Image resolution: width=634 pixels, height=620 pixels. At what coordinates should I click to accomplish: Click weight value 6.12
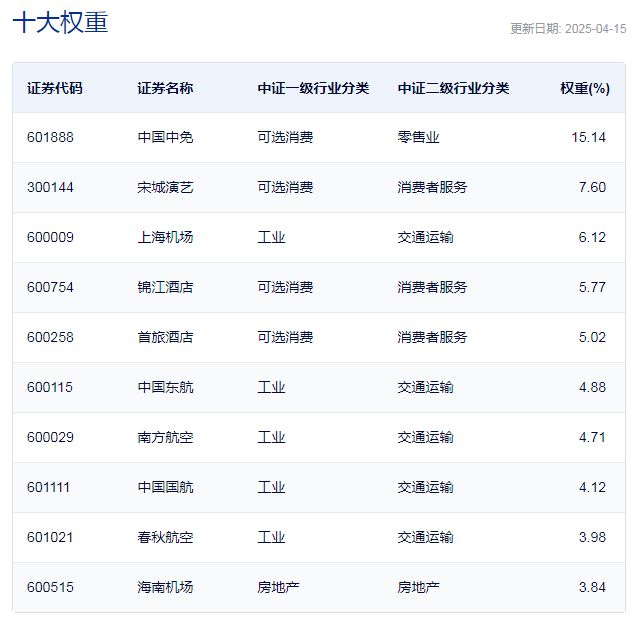pyautogui.click(x=592, y=237)
